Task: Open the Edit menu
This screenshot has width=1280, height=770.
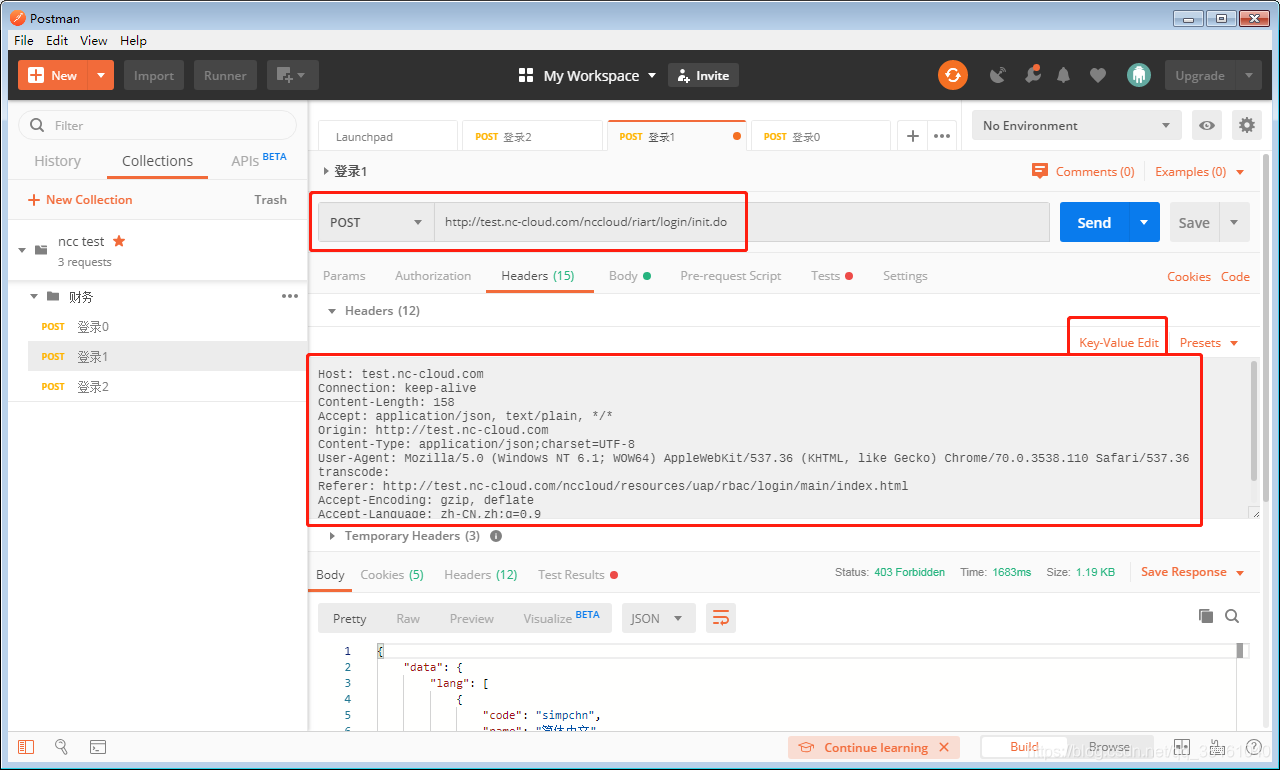Action: (57, 40)
